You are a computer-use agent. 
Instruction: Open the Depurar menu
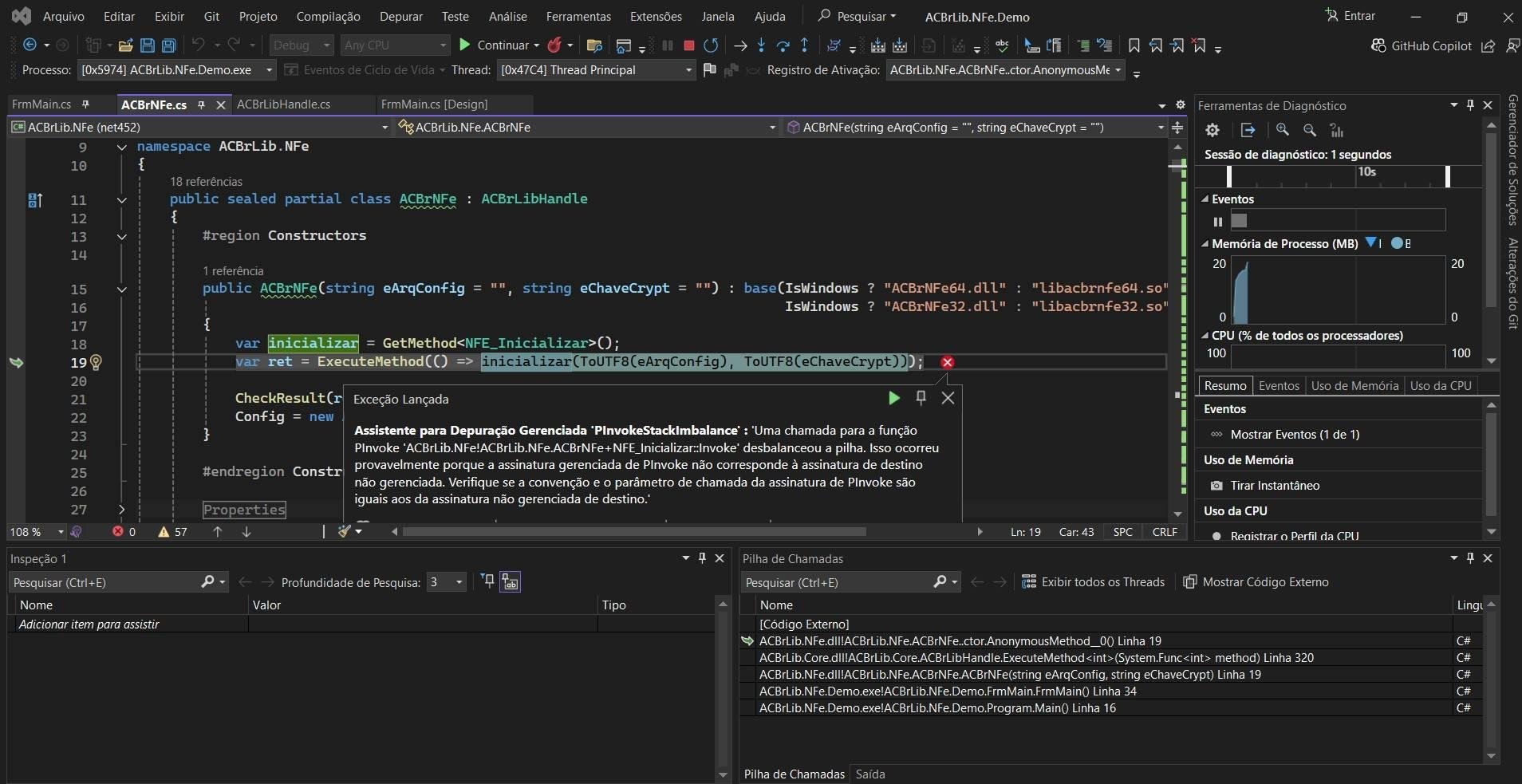coord(401,16)
